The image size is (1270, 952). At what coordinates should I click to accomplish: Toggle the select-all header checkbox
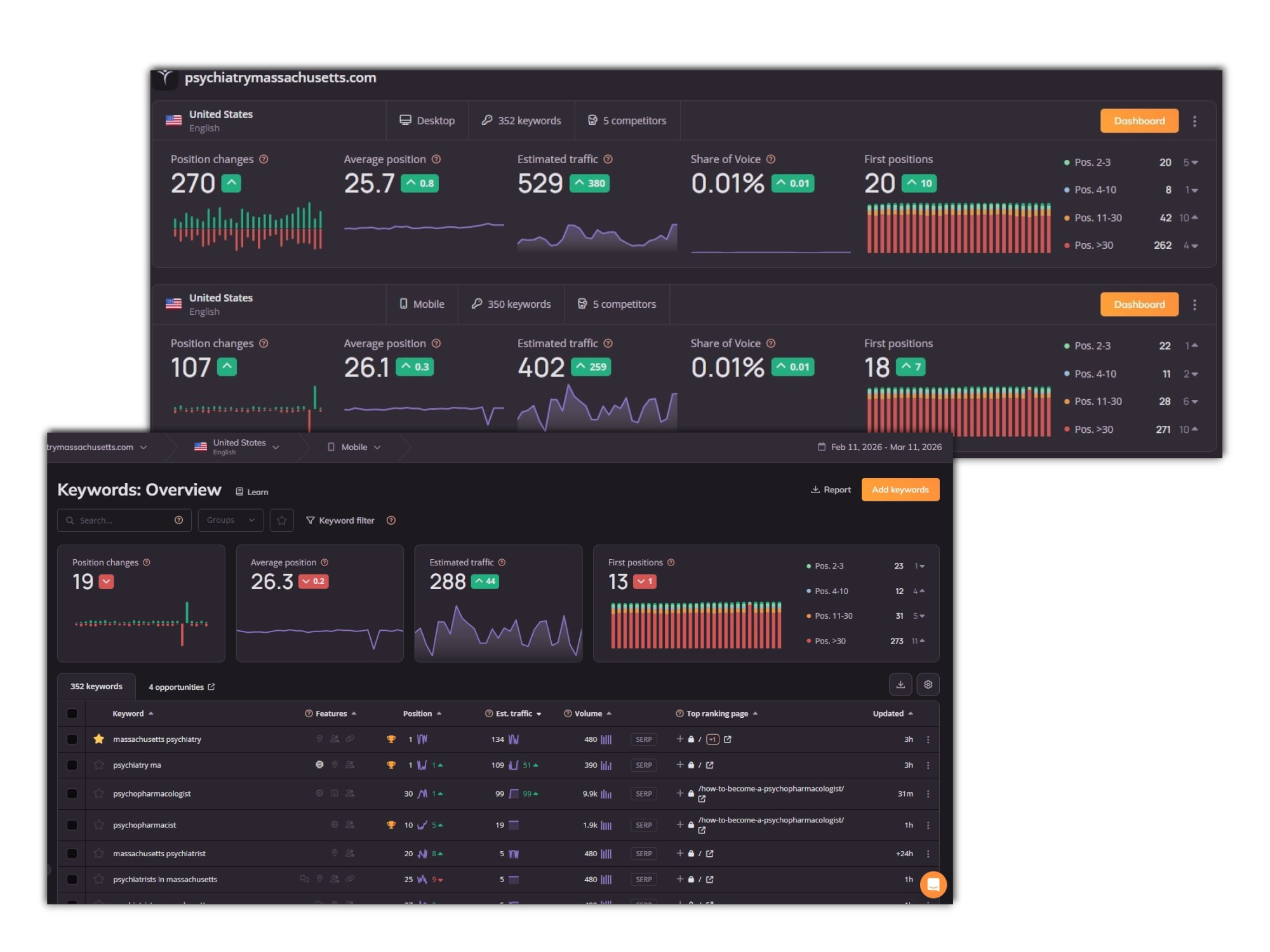coord(72,713)
